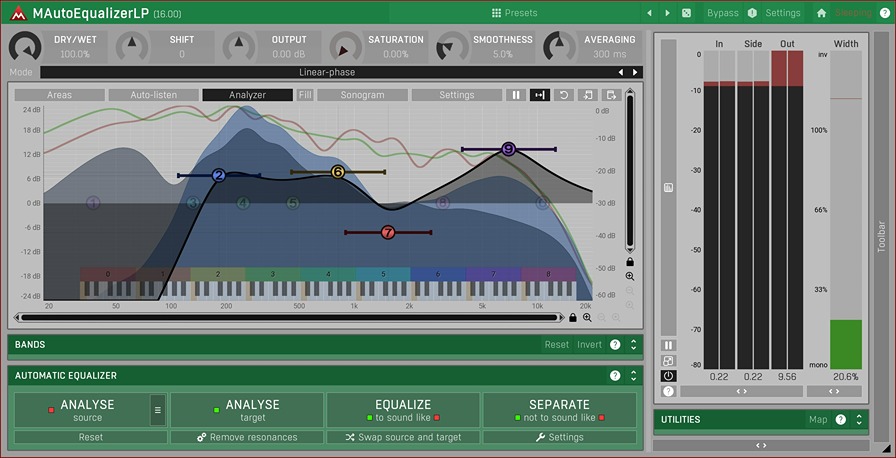Click the vertical zoom-in magnifier

point(630,276)
